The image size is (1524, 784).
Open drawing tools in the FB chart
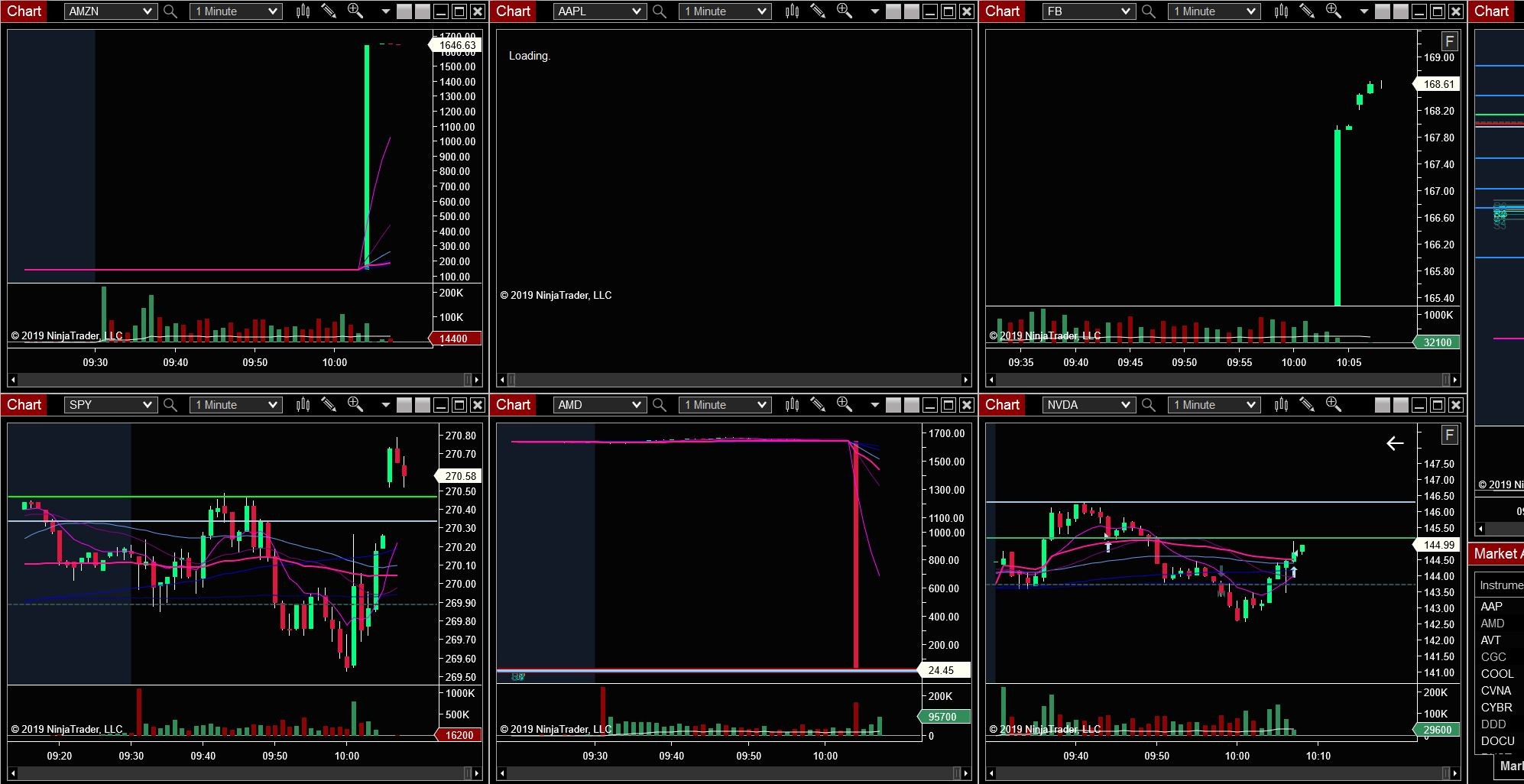(1307, 11)
